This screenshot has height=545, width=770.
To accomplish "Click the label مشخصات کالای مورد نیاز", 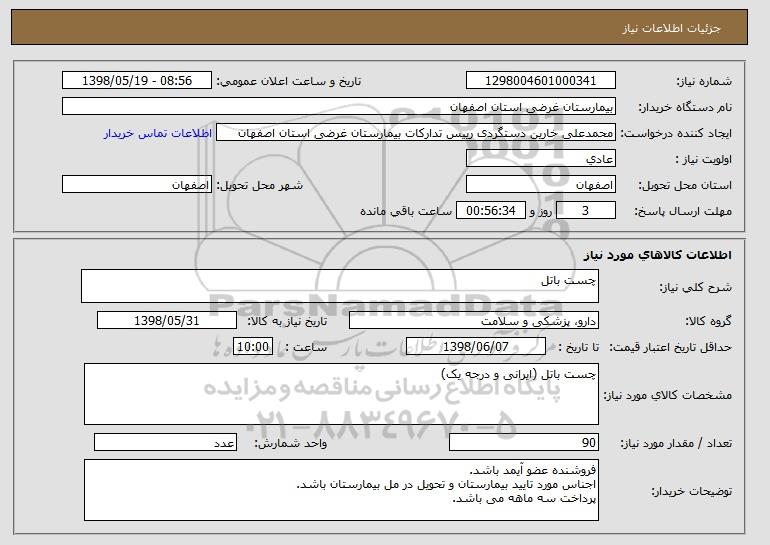I will coord(668,395).
